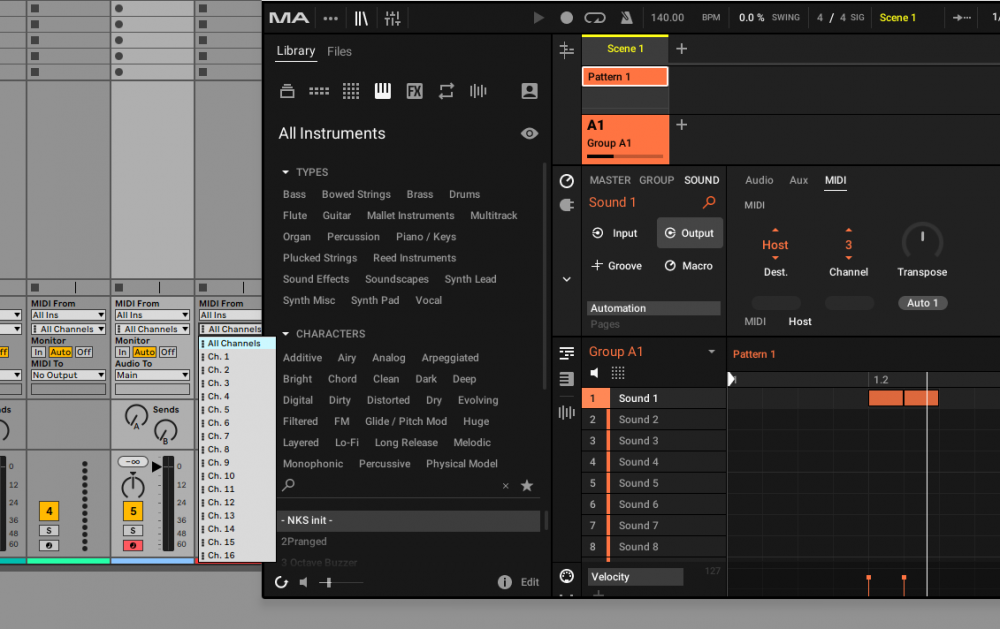Collapse the CHARACTERS section
Image resolution: width=1000 pixels, height=629 pixels.
click(286, 334)
